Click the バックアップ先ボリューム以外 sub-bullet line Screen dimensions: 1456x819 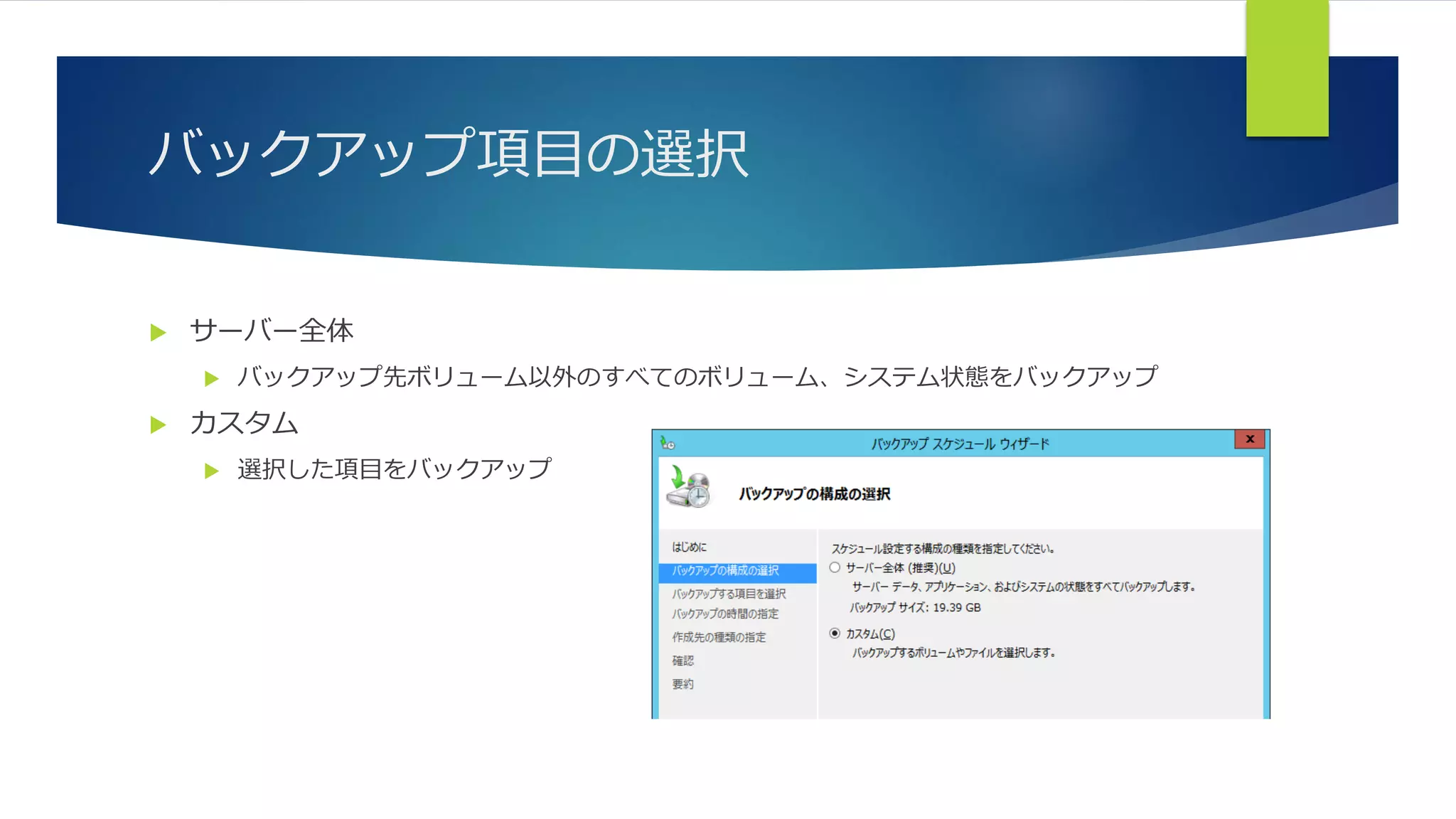pyautogui.click(x=697, y=376)
